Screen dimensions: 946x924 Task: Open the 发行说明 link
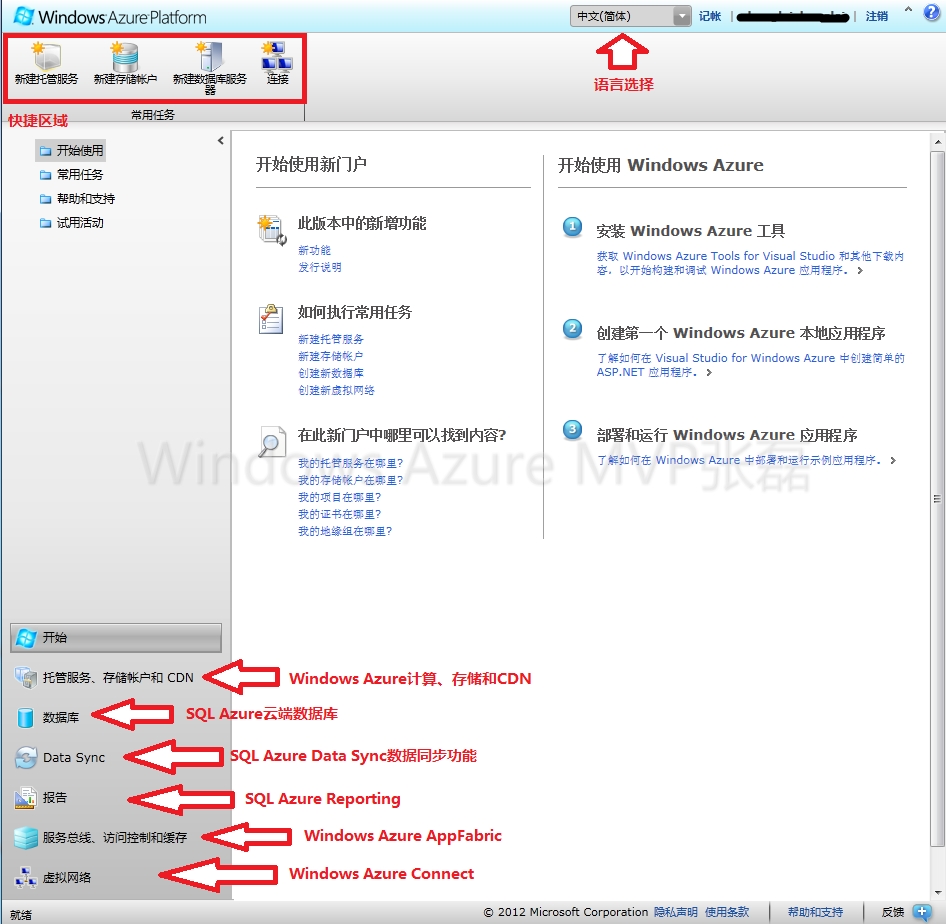[319, 267]
